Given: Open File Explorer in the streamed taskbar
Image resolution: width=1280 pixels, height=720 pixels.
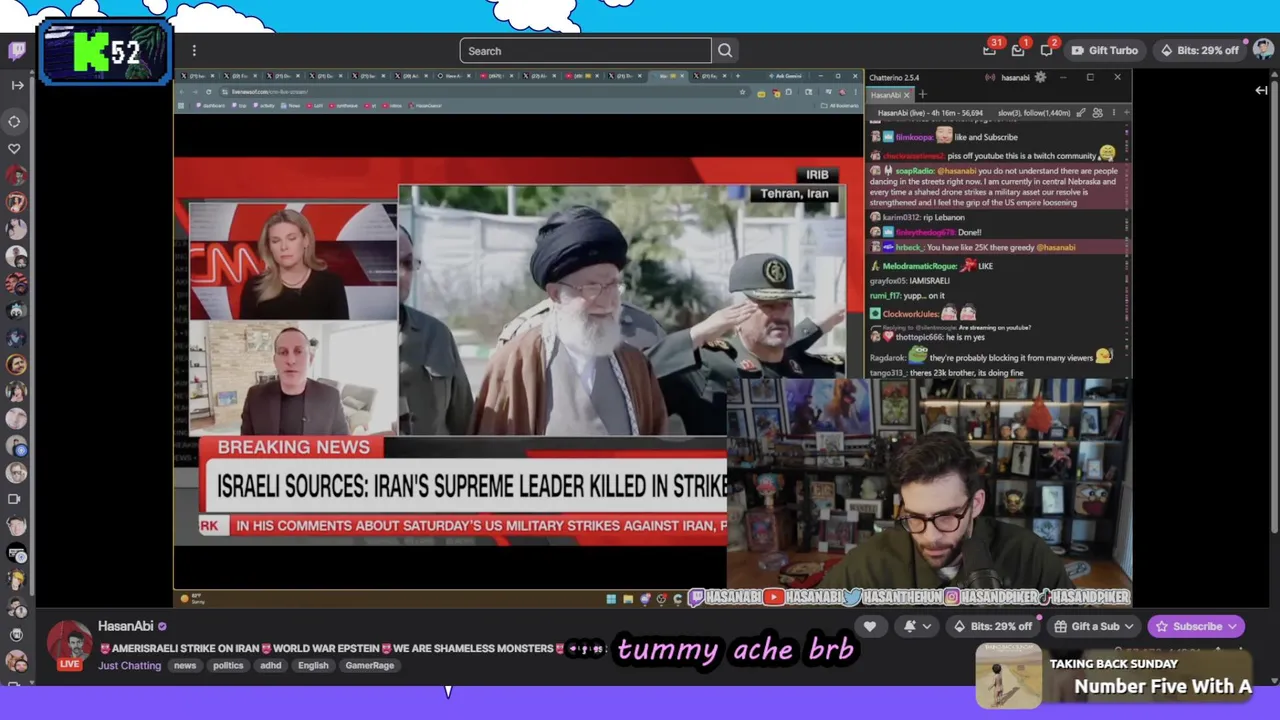Looking at the screenshot, I should click(x=628, y=599).
